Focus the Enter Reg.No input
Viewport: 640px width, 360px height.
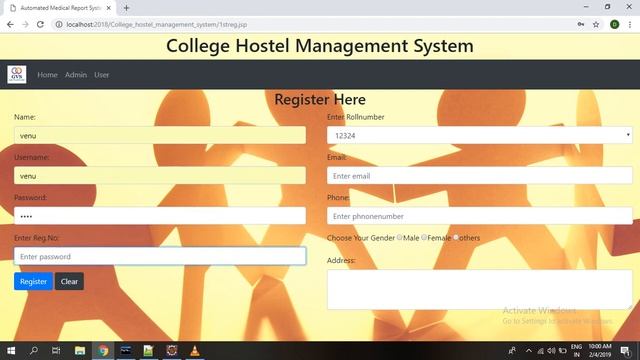pyautogui.click(x=160, y=256)
